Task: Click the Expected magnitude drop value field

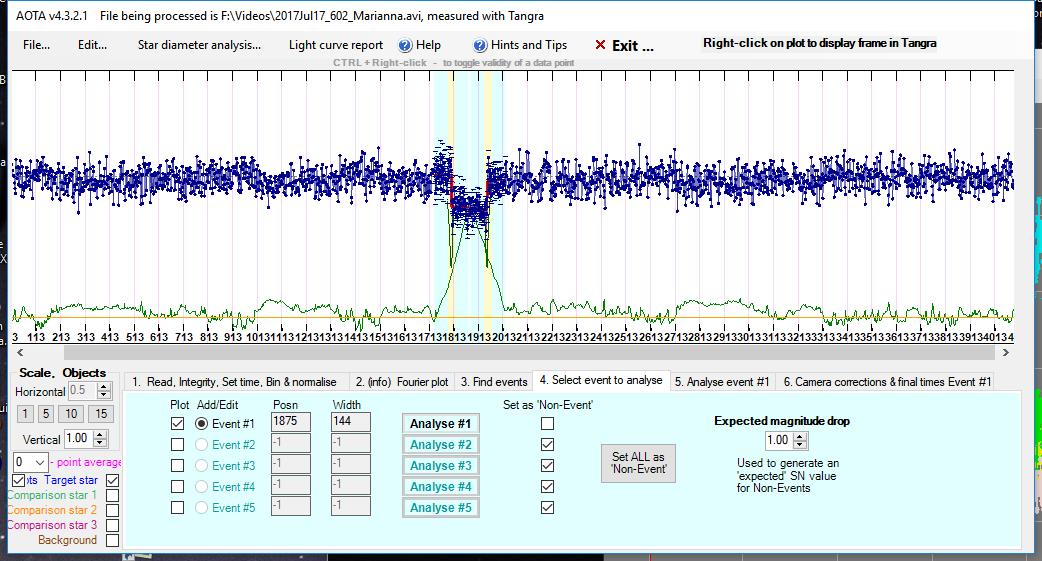Action: [779, 440]
